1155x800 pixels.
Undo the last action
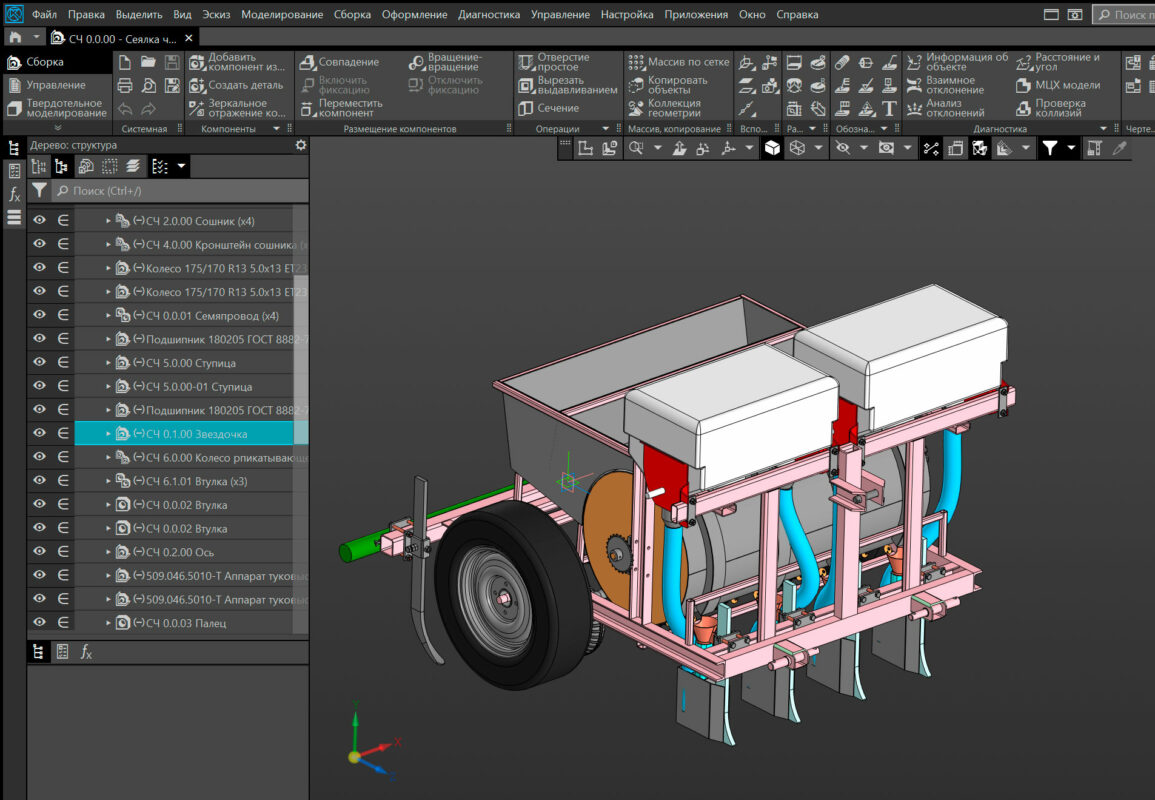click(x=125, y=110)
